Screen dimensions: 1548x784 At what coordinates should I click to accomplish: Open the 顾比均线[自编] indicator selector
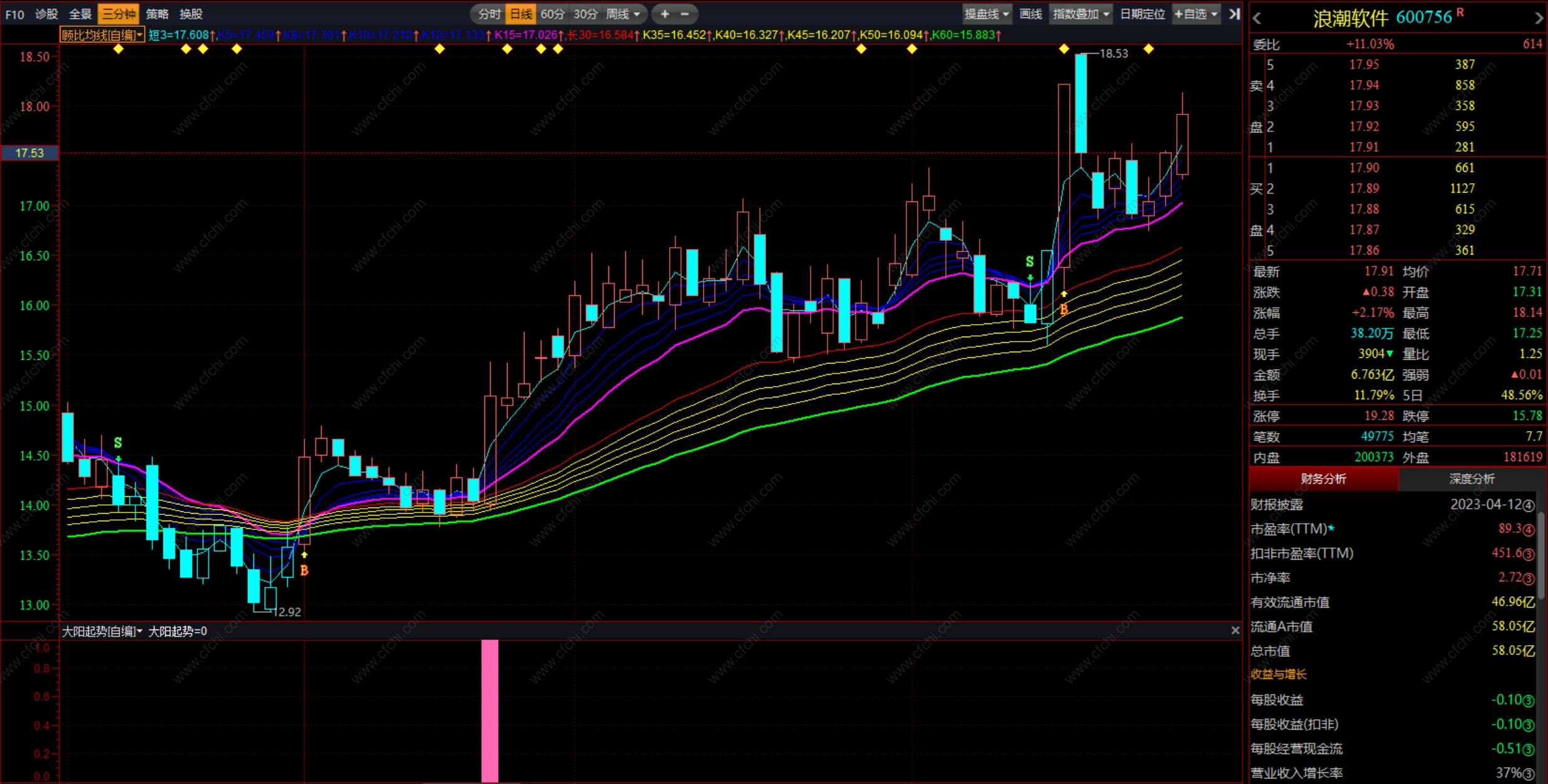click(102, 35)
